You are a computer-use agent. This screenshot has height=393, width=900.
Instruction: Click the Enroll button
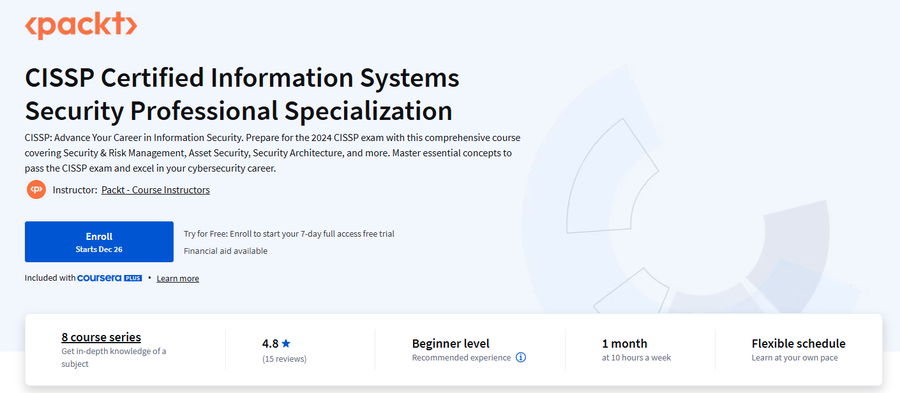pos(99,242)
